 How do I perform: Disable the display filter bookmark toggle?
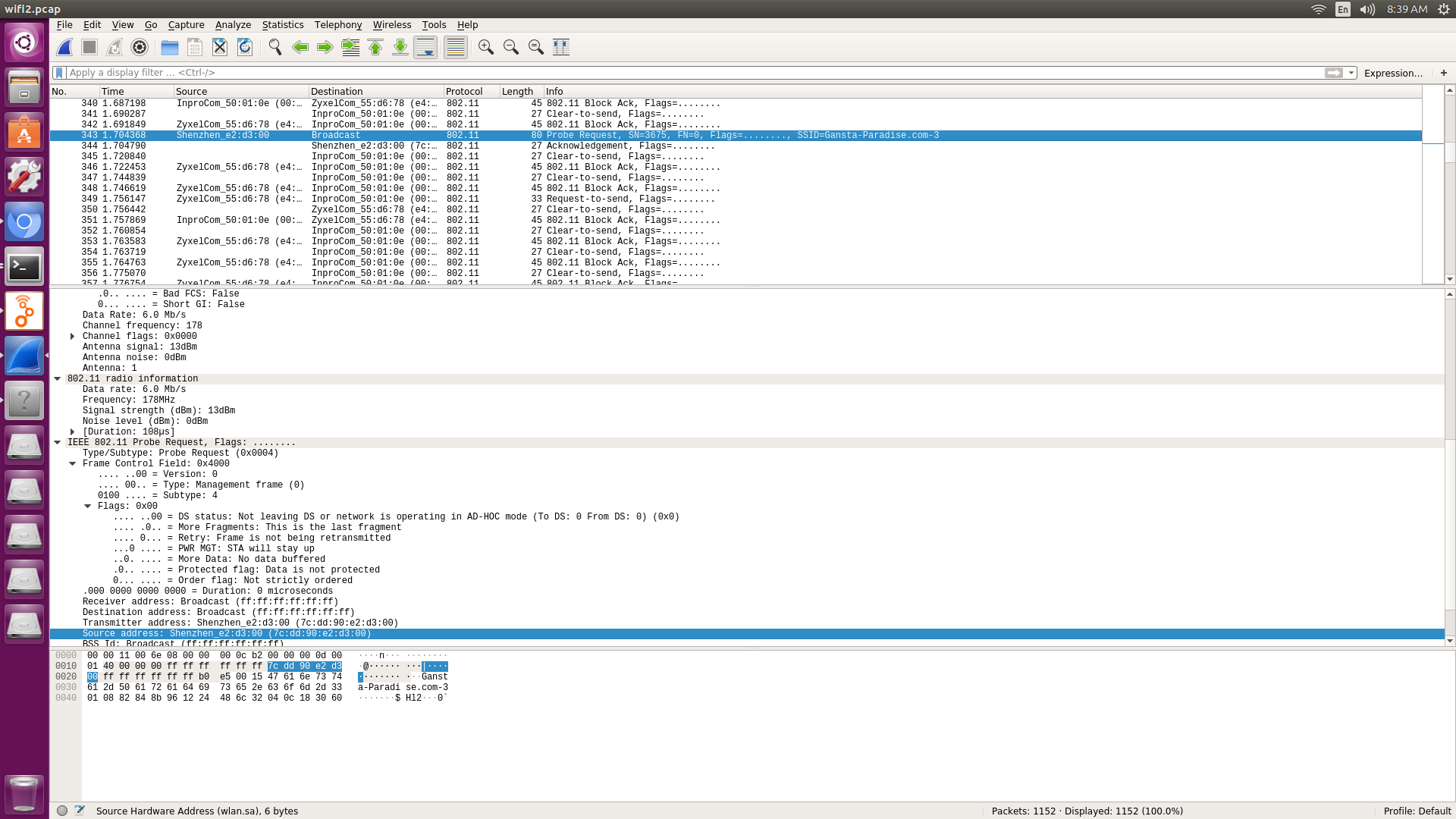60,72
